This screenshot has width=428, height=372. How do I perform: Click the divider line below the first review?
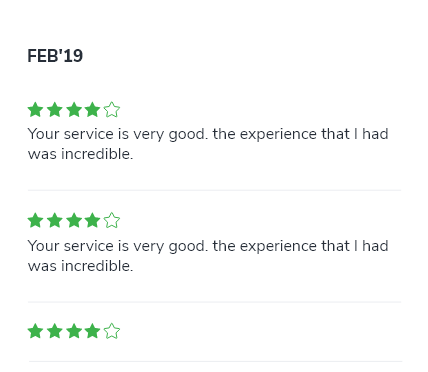[x=214, y=190]
